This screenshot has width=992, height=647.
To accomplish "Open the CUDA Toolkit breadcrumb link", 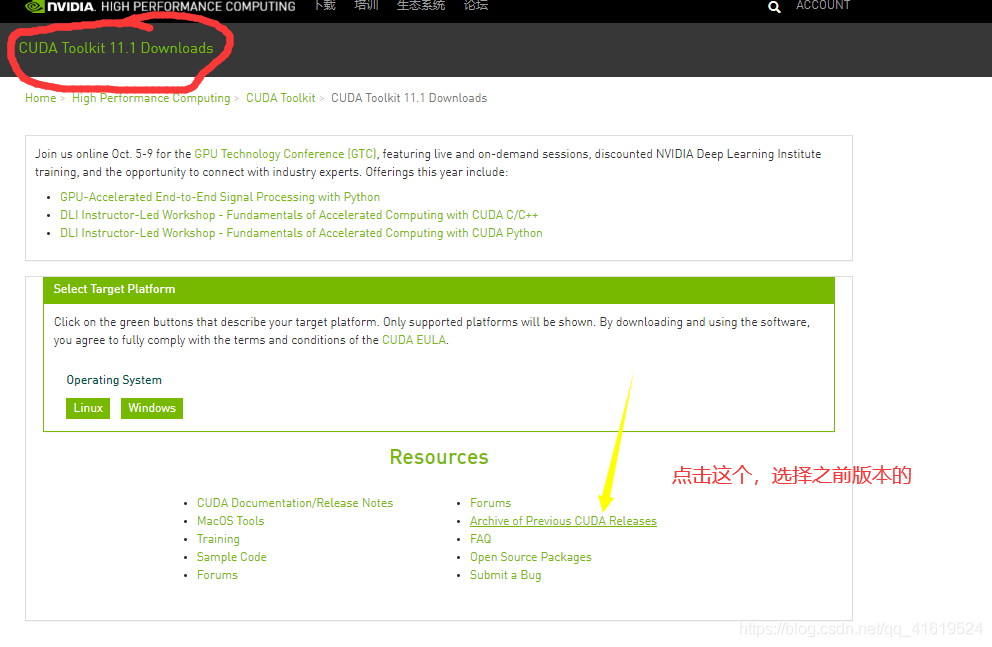I will pyautogui.click(x=280, y=98).
